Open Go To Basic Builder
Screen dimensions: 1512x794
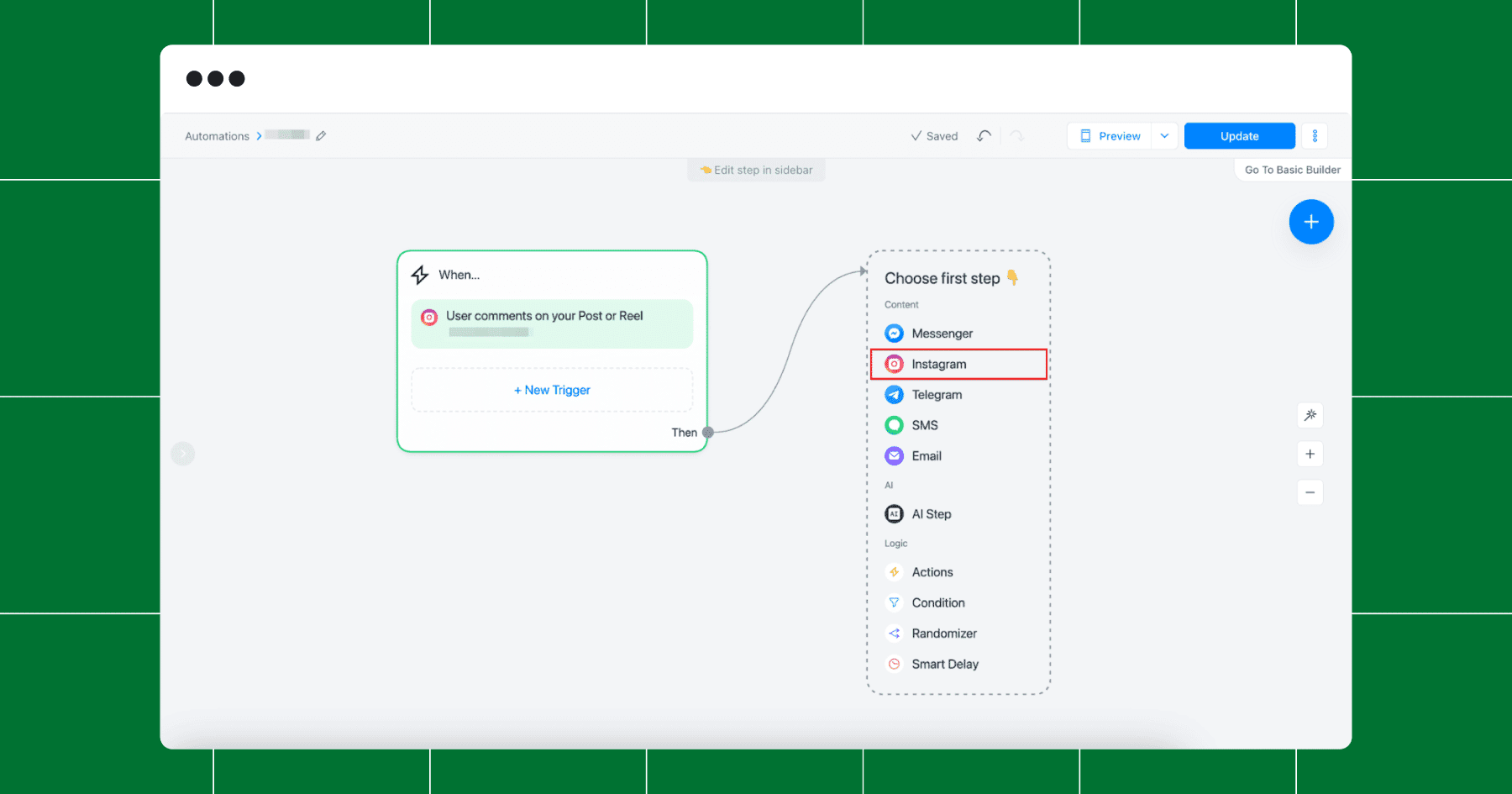pyautogui.click(x=1292, y=170)
